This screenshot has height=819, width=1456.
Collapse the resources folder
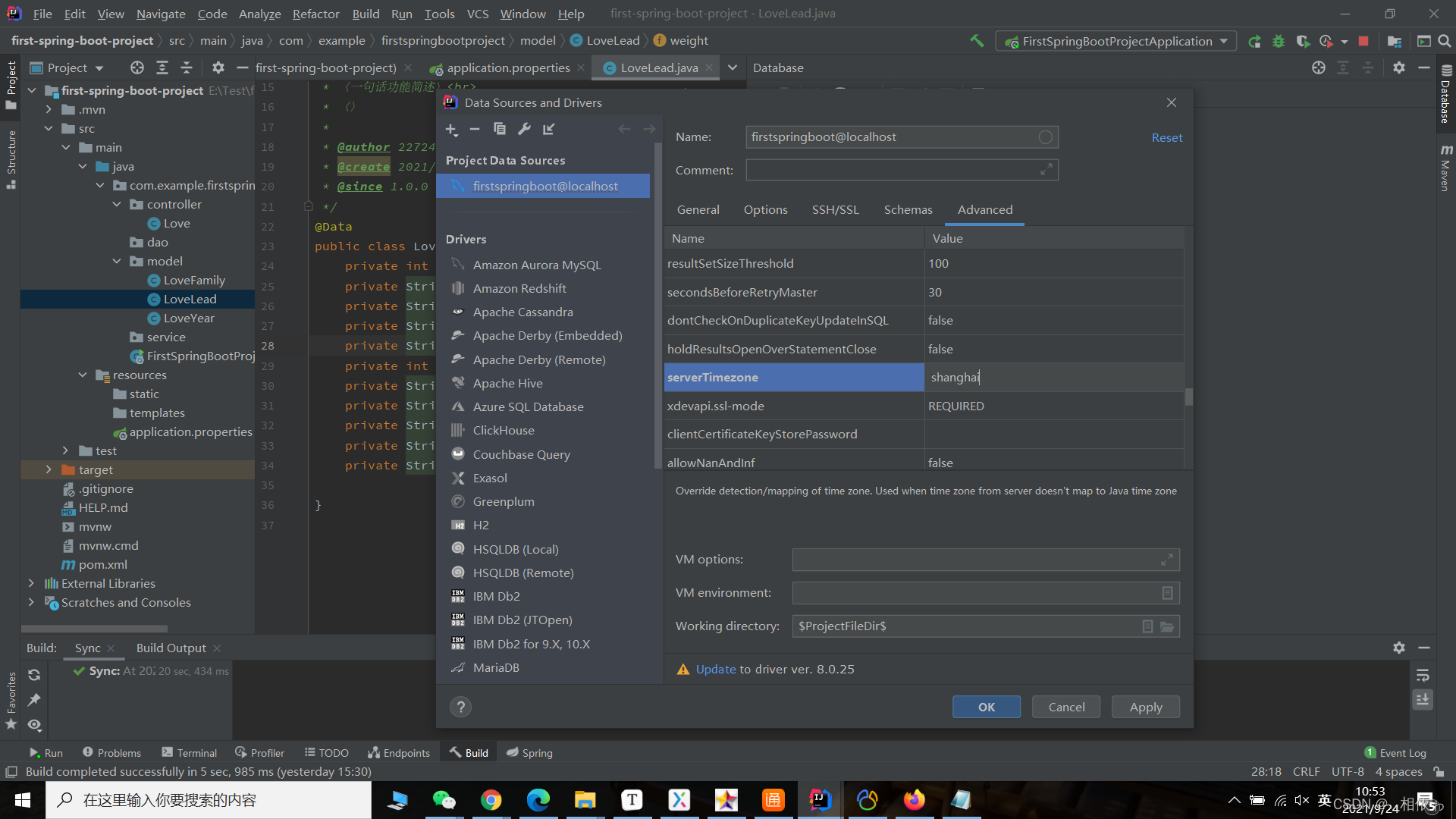83,375
